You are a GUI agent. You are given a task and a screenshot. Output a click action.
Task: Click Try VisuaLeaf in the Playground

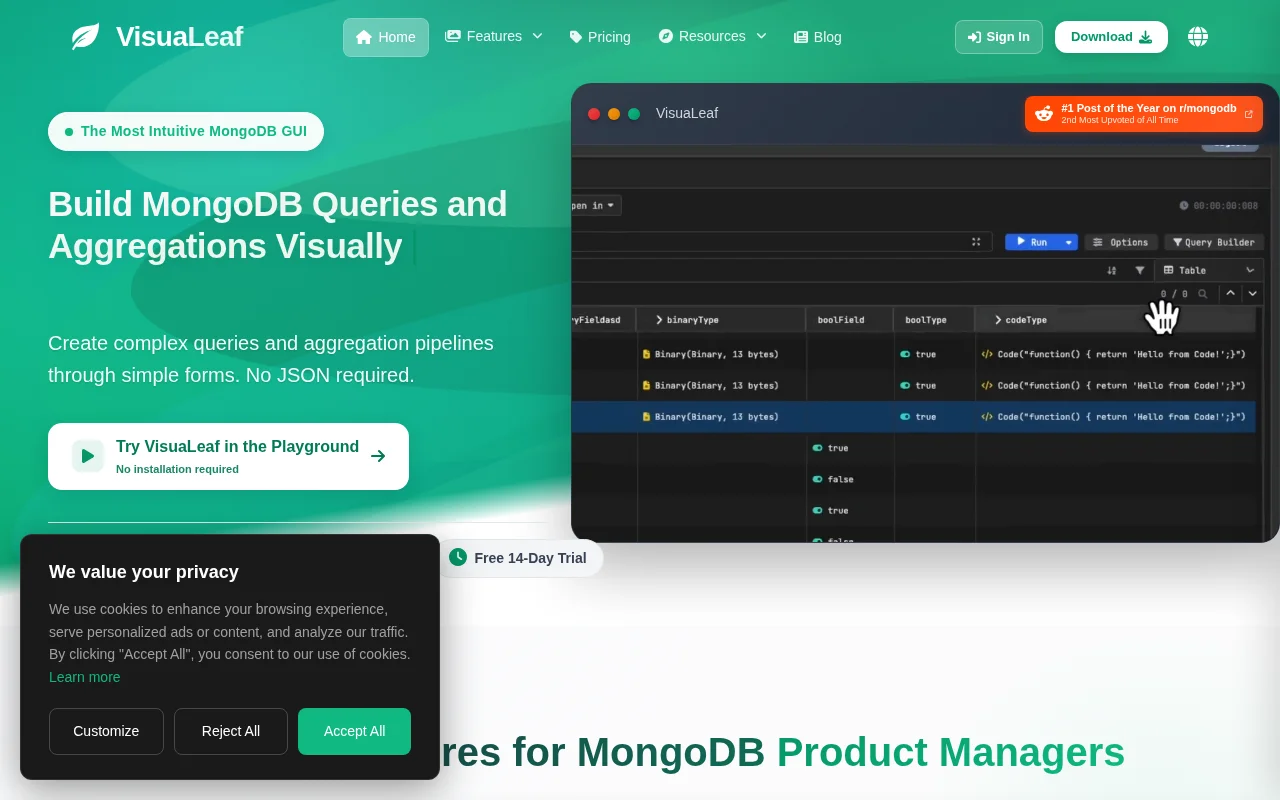[x=228, y=456]
